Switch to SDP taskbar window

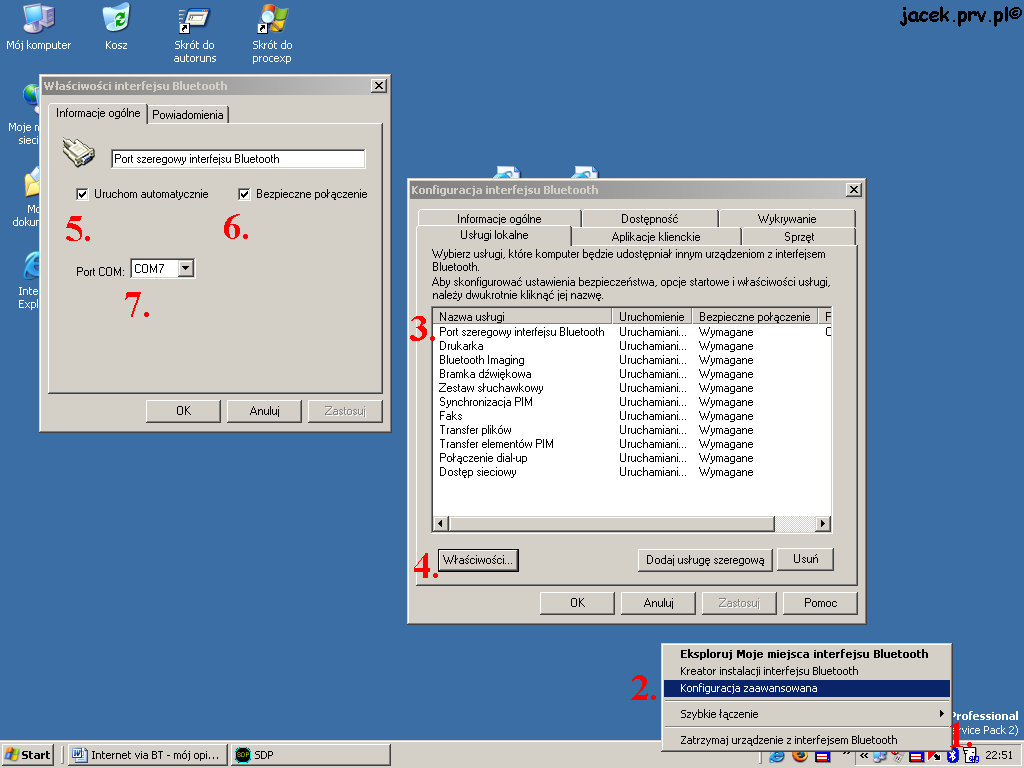[x=311, y=755]
